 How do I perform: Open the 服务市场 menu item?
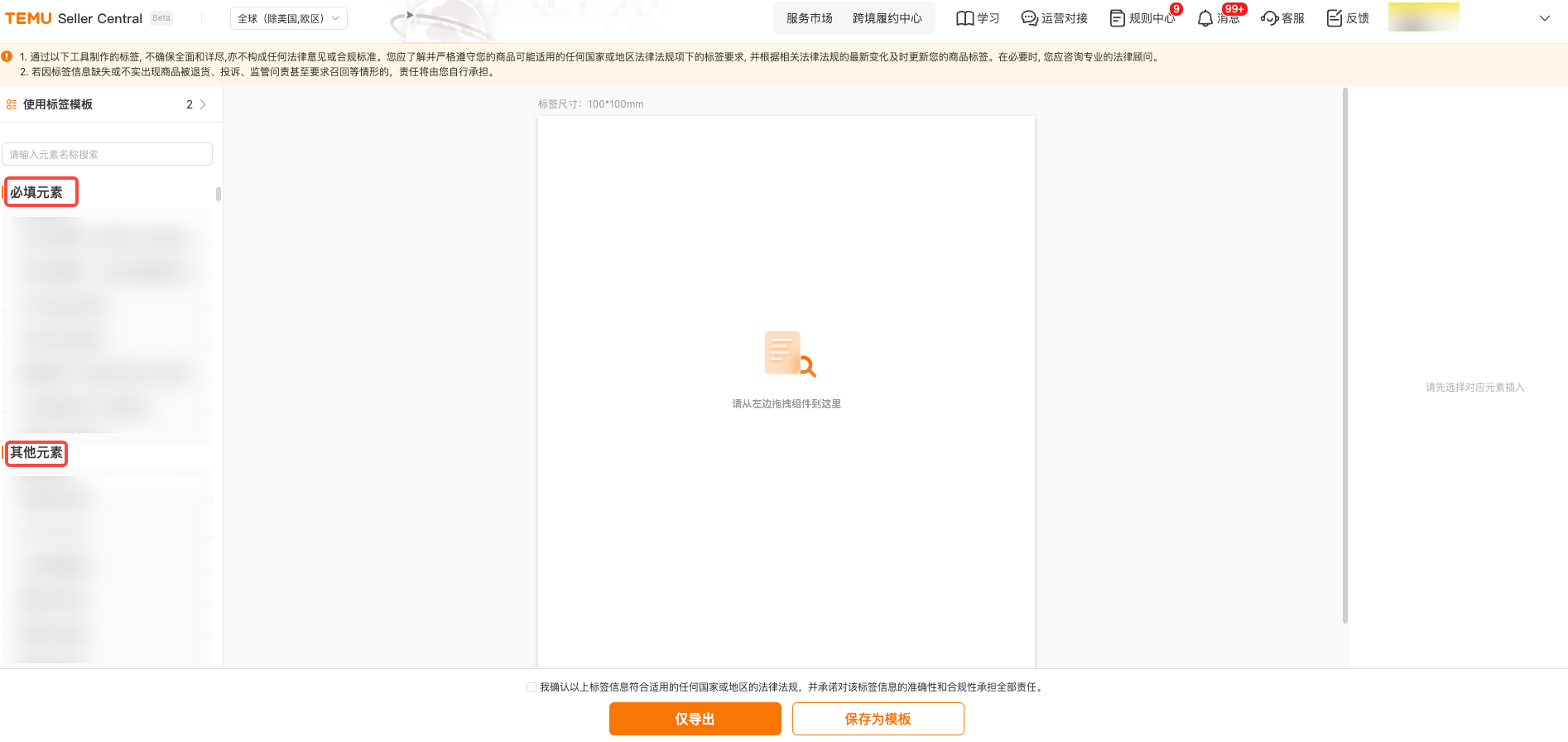click(809, 18)
